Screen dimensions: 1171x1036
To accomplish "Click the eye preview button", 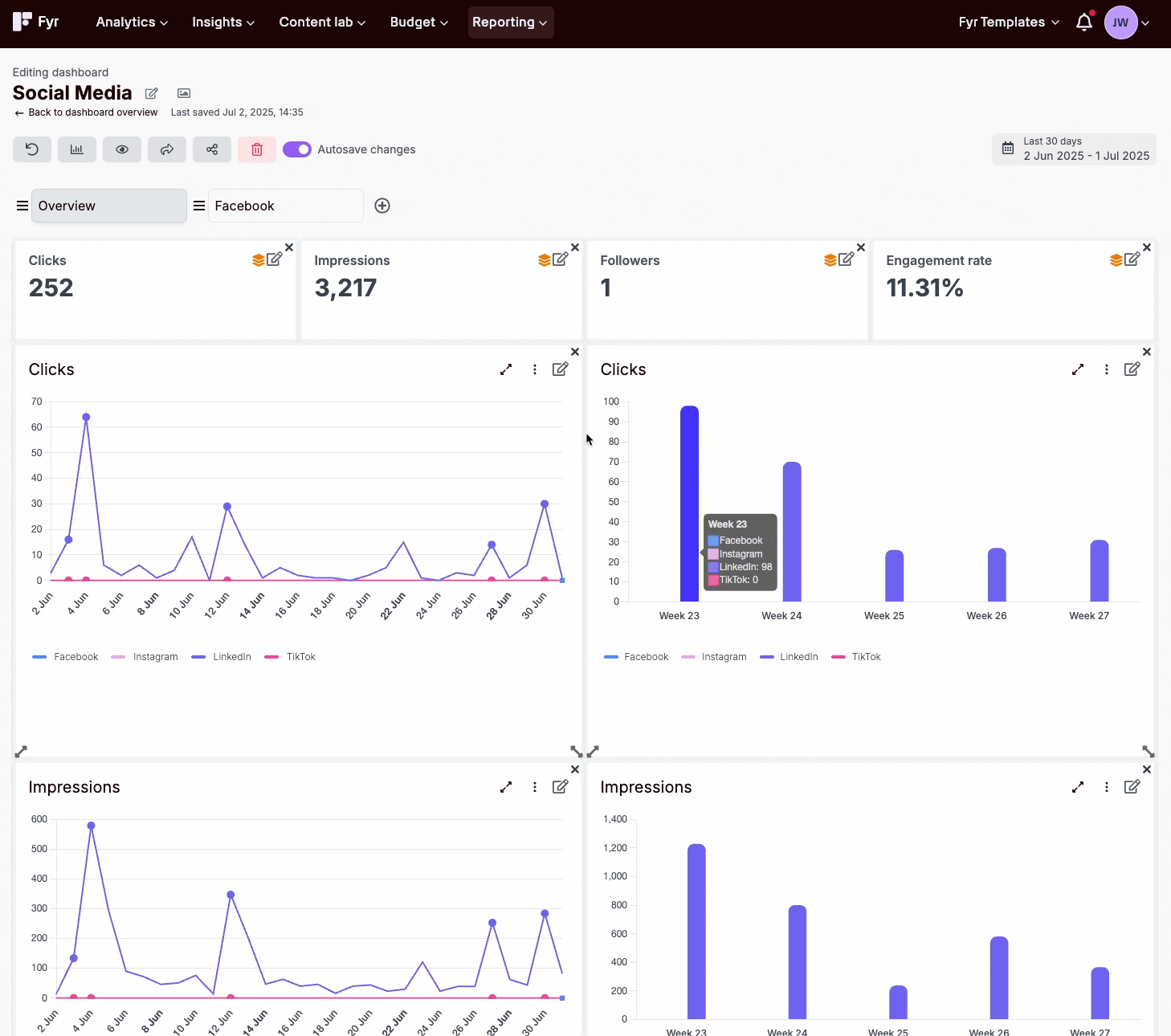I will click(x=122, y=149).
